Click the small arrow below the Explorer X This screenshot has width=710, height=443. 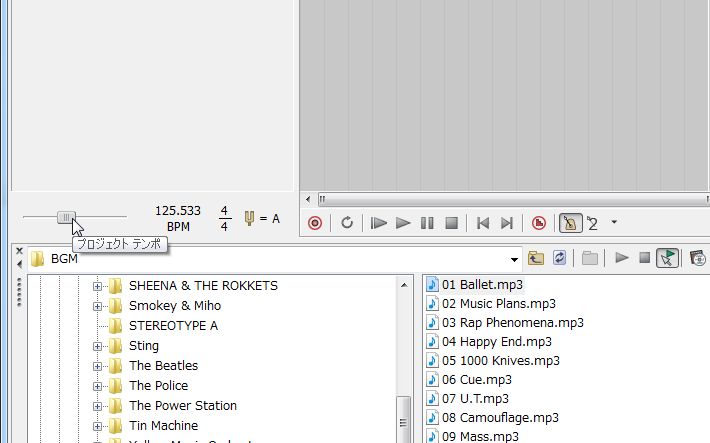[19, 264]
